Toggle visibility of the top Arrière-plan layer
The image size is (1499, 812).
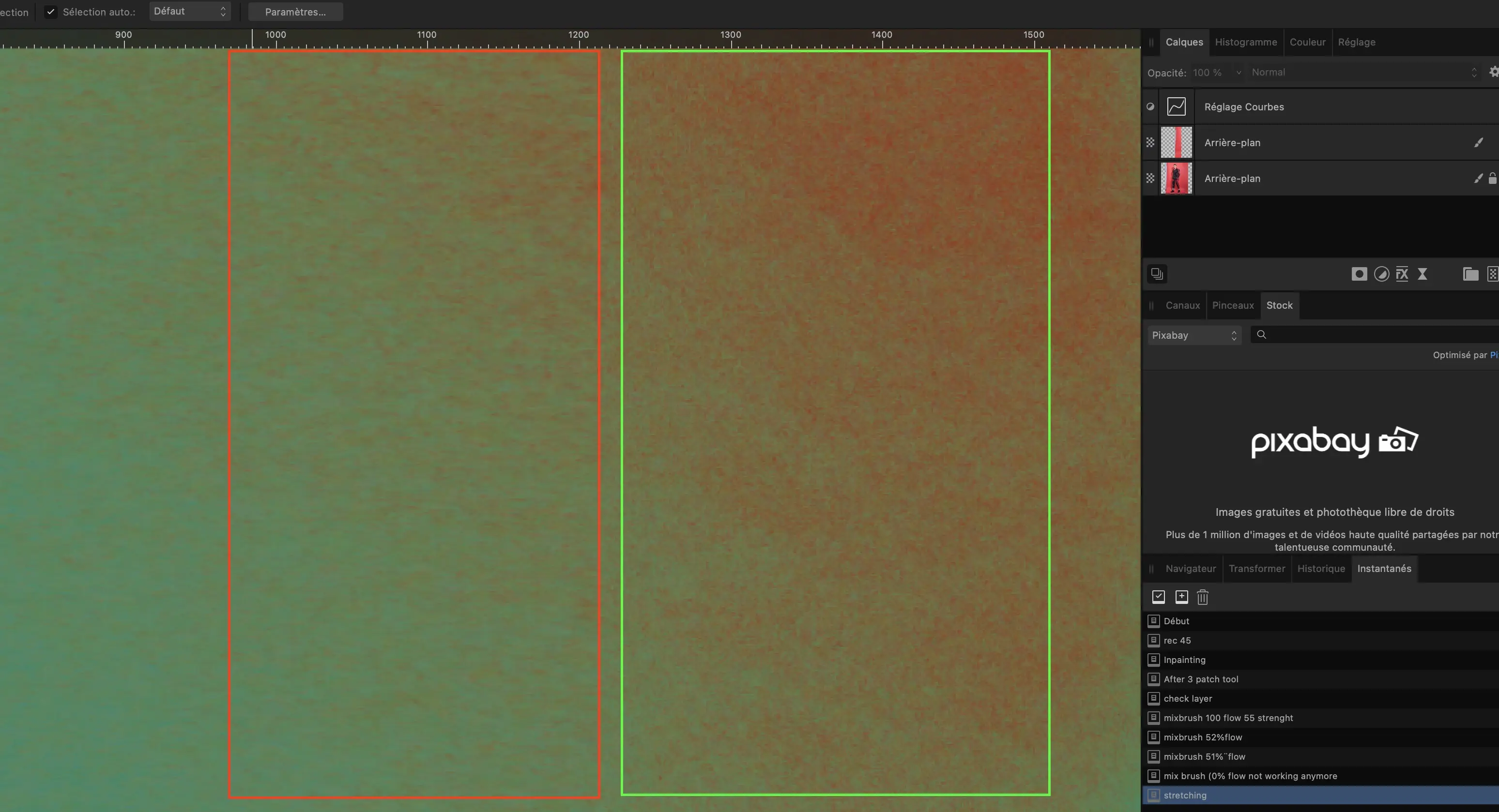[x=1150, y=142]
